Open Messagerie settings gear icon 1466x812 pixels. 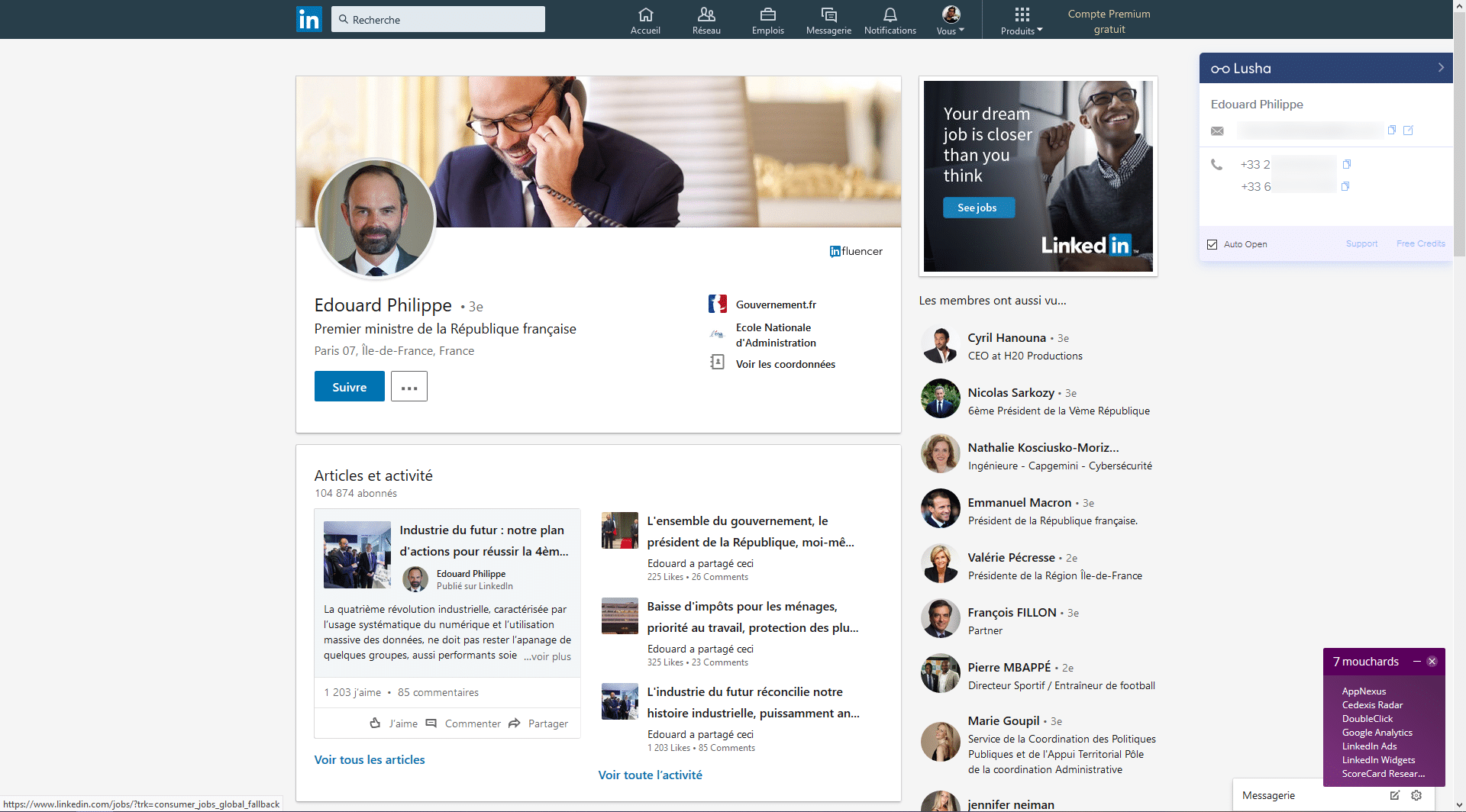tap(1416, 795)
